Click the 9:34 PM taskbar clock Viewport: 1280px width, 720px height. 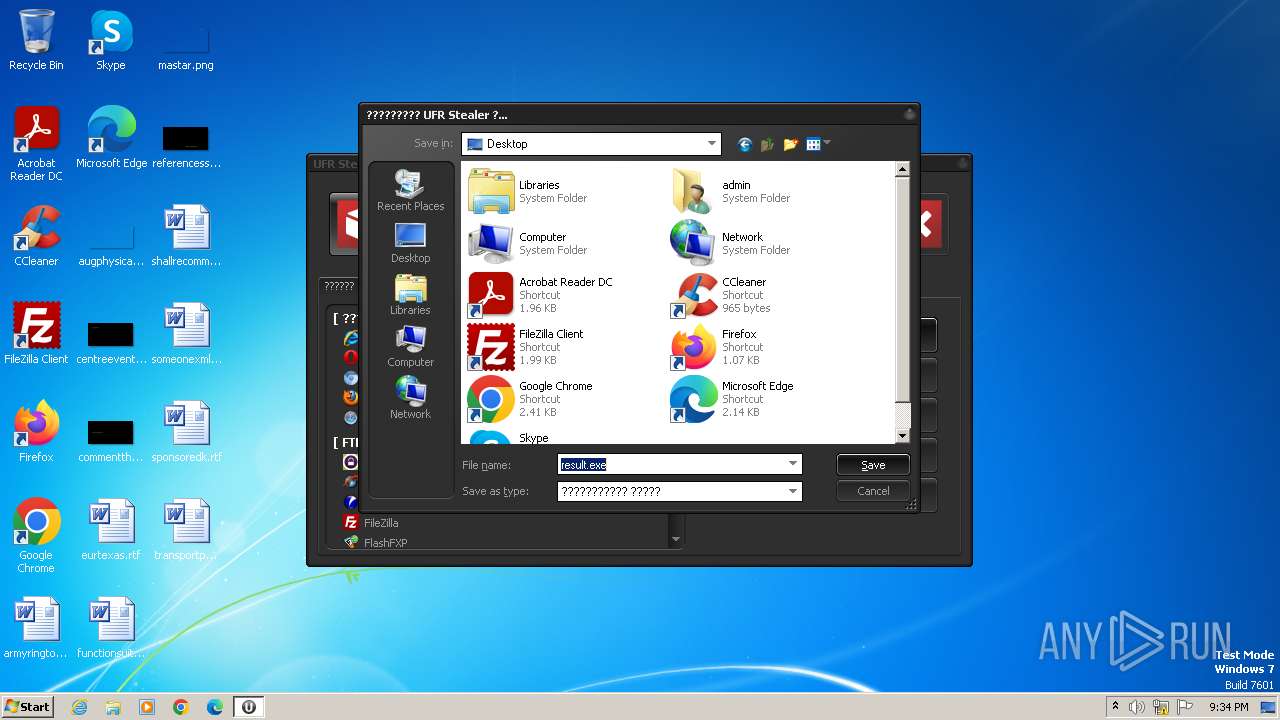coord(1228,707)
